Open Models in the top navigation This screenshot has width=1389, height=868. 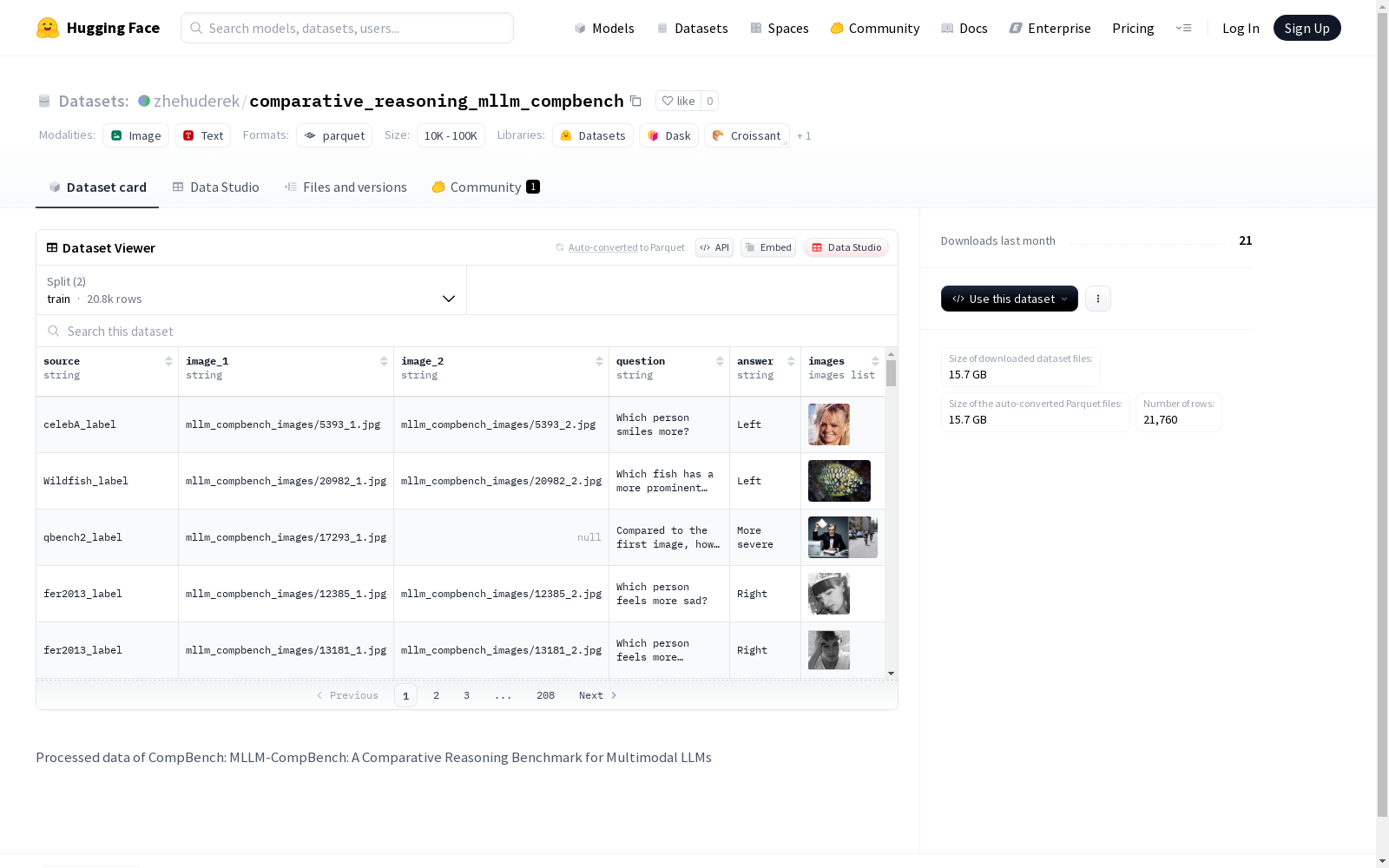(604, 28)
